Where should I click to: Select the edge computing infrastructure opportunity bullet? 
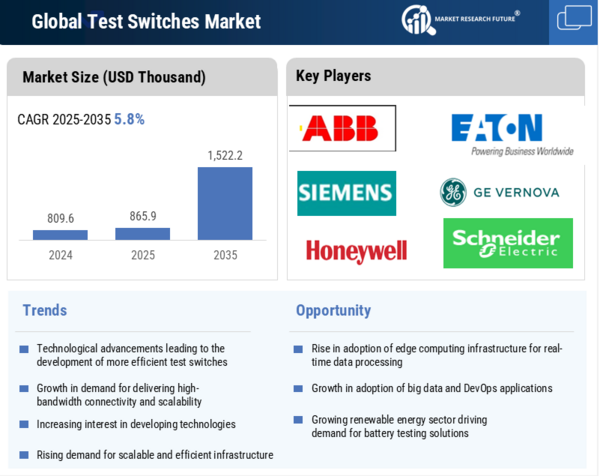[436, 355]
